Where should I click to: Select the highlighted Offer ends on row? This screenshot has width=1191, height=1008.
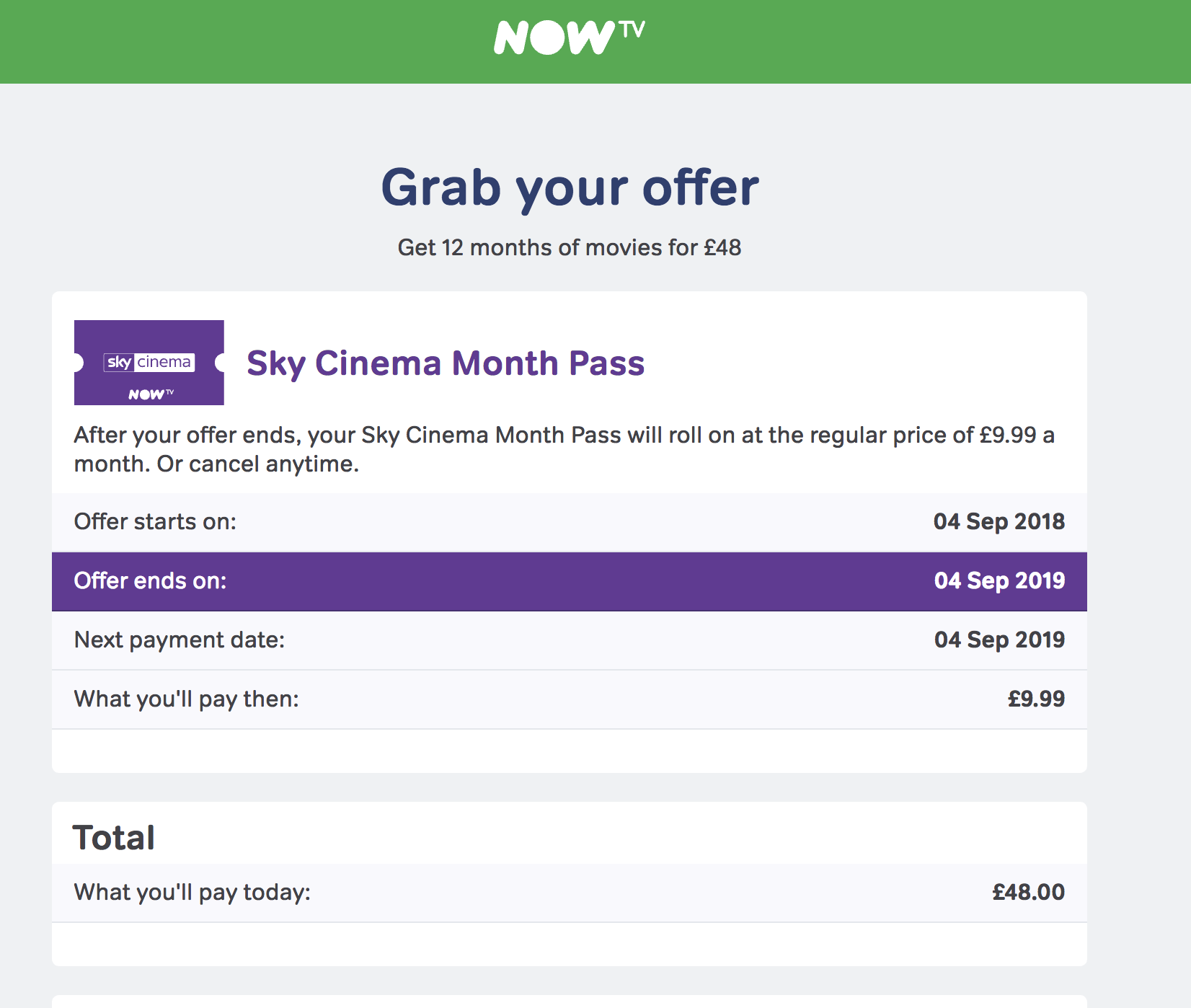click(570, 581)
